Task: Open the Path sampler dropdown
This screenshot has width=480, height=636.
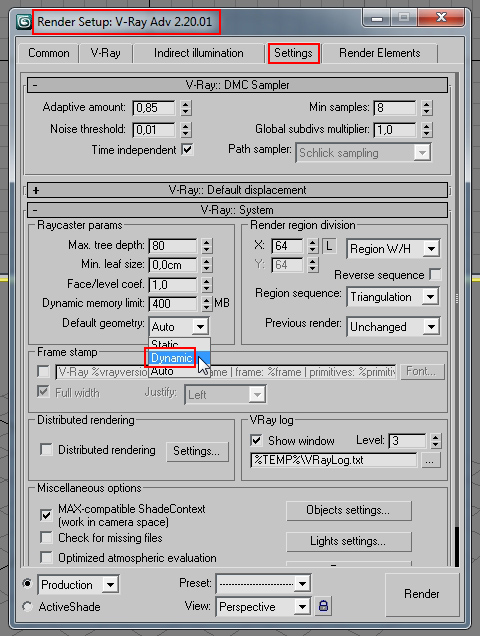Action: 364,153
